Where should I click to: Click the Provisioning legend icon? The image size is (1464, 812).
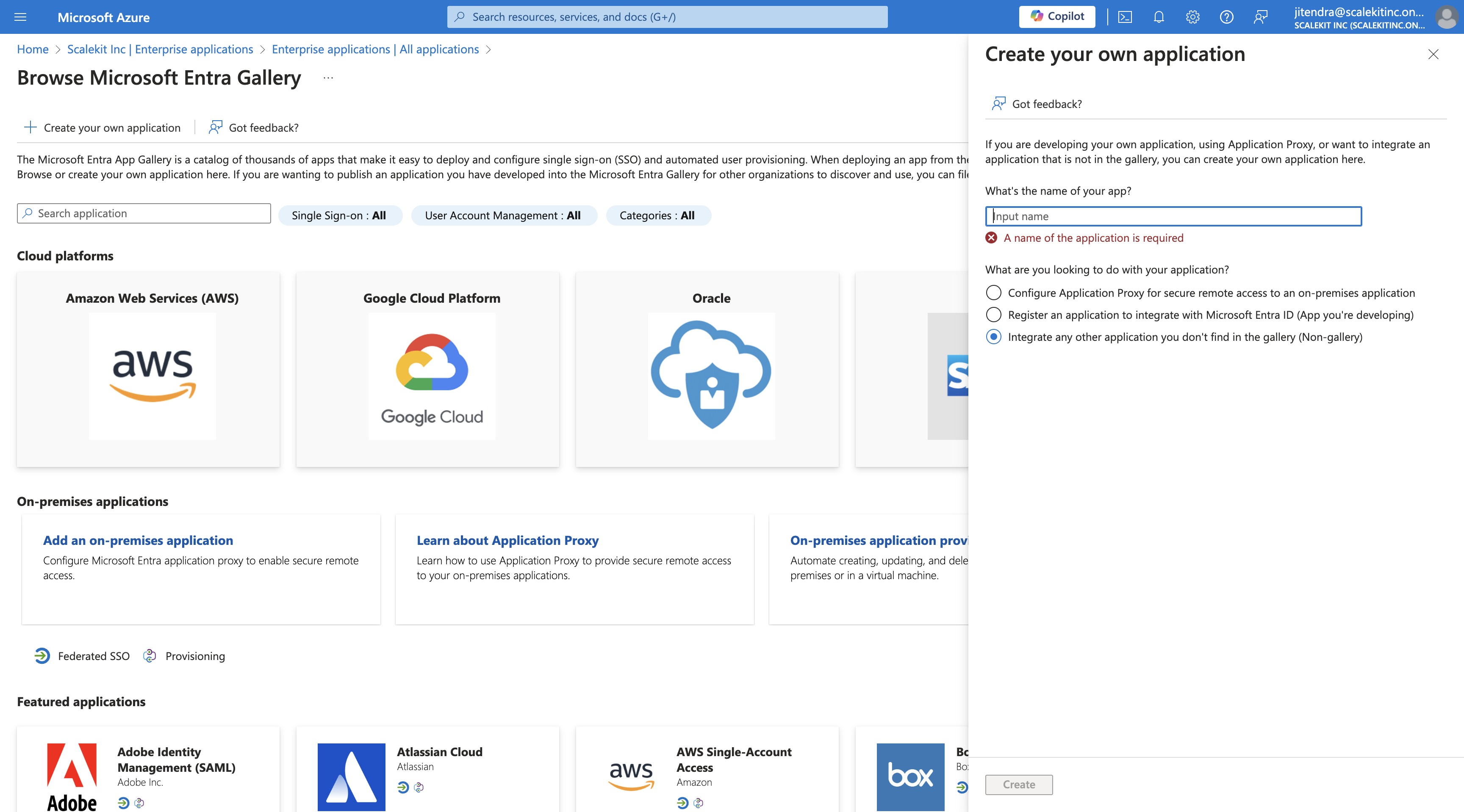150,656
